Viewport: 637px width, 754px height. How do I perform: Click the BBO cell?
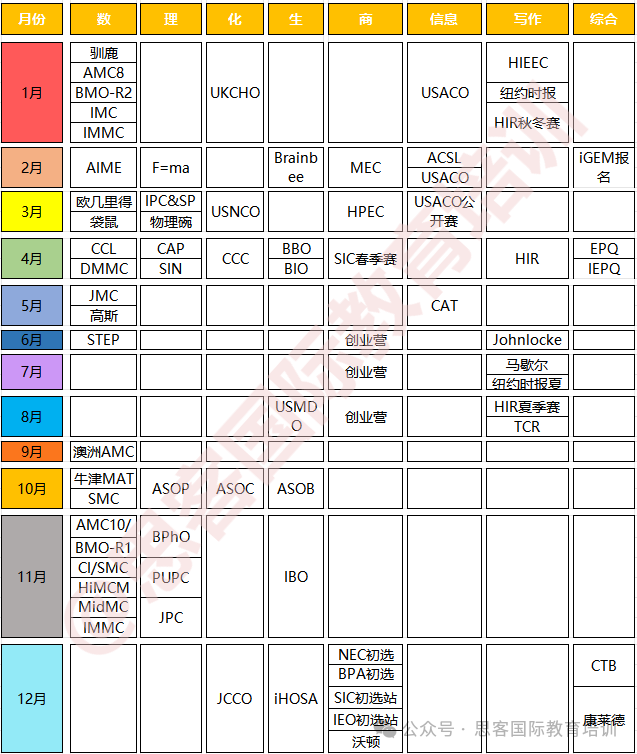click(x=296, y=249)
